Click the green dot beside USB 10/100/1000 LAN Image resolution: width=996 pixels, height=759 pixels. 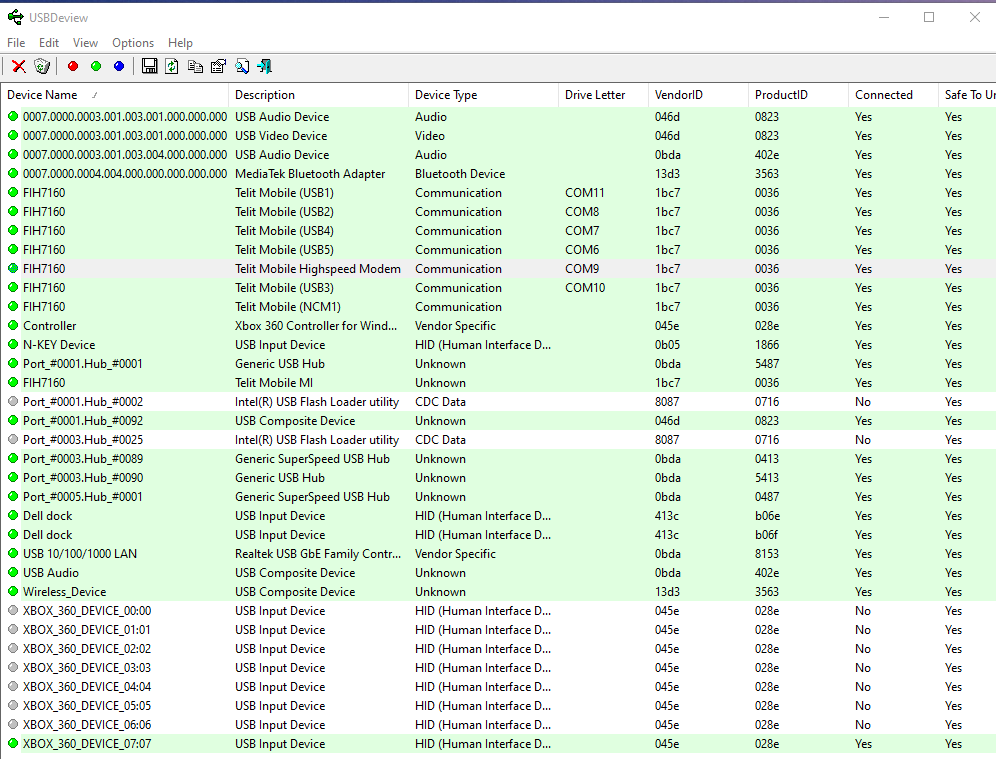pyautogui.click(x=13, y=553)
